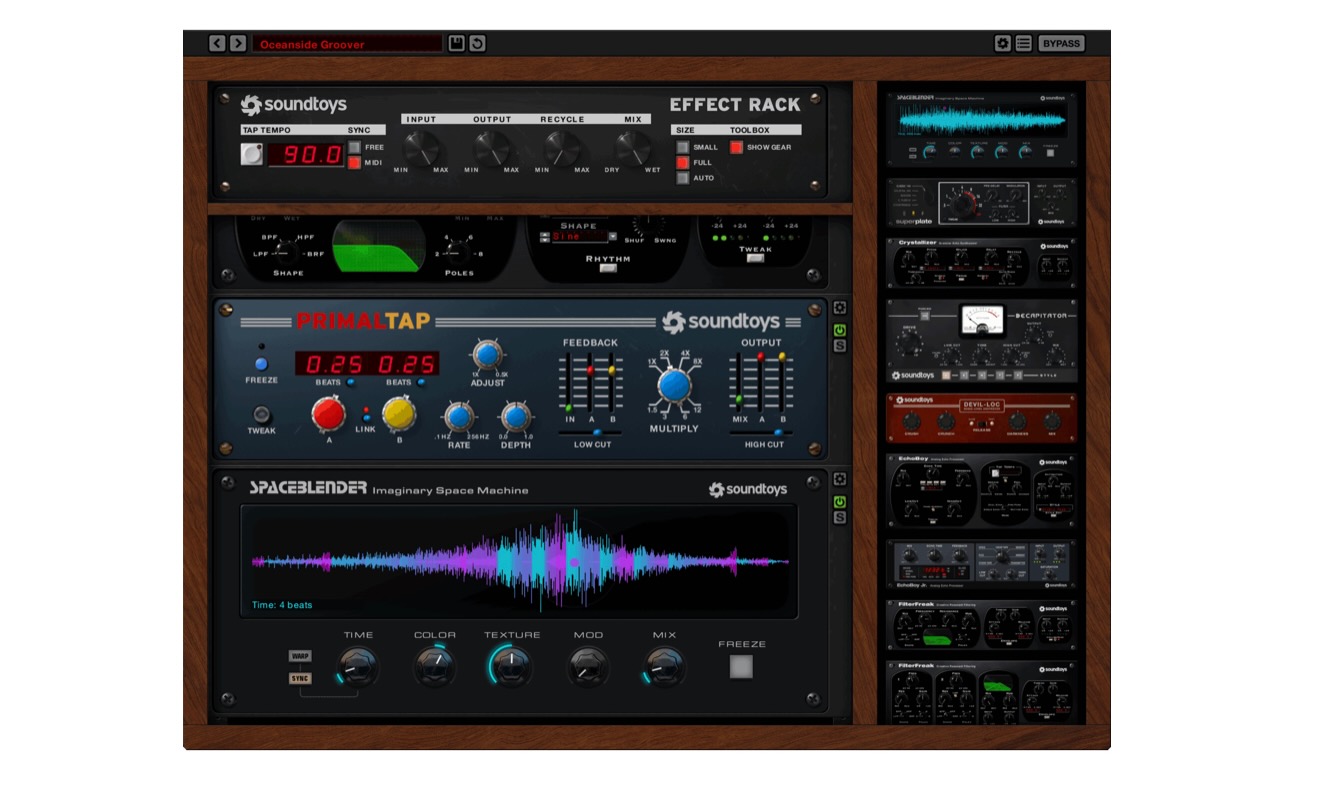Click the large blue MULTIPLY knob
The height and width of the screenshot is (790, 1317).
click(x=674, y=385)
